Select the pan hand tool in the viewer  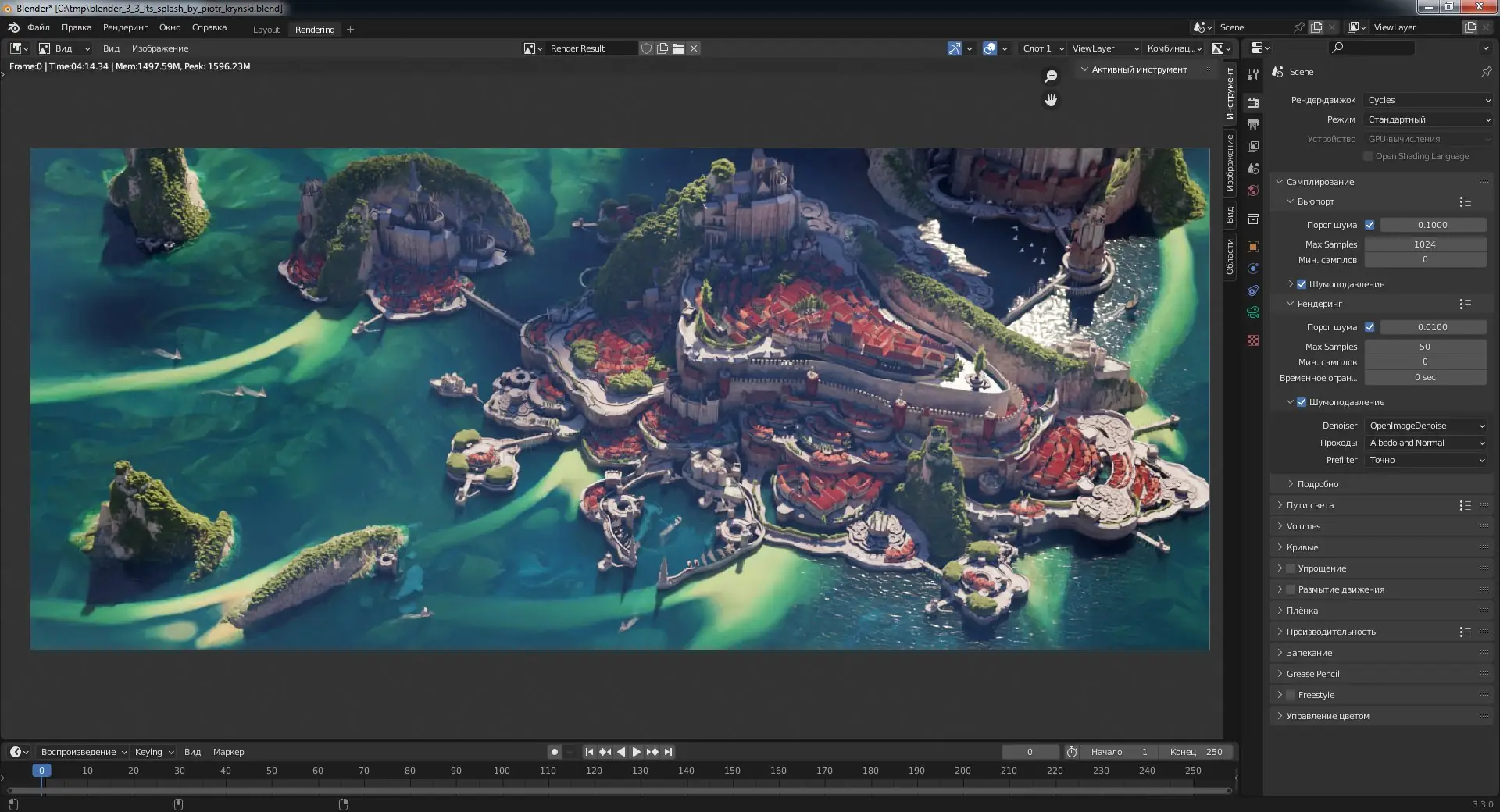tap(1051, 100)
